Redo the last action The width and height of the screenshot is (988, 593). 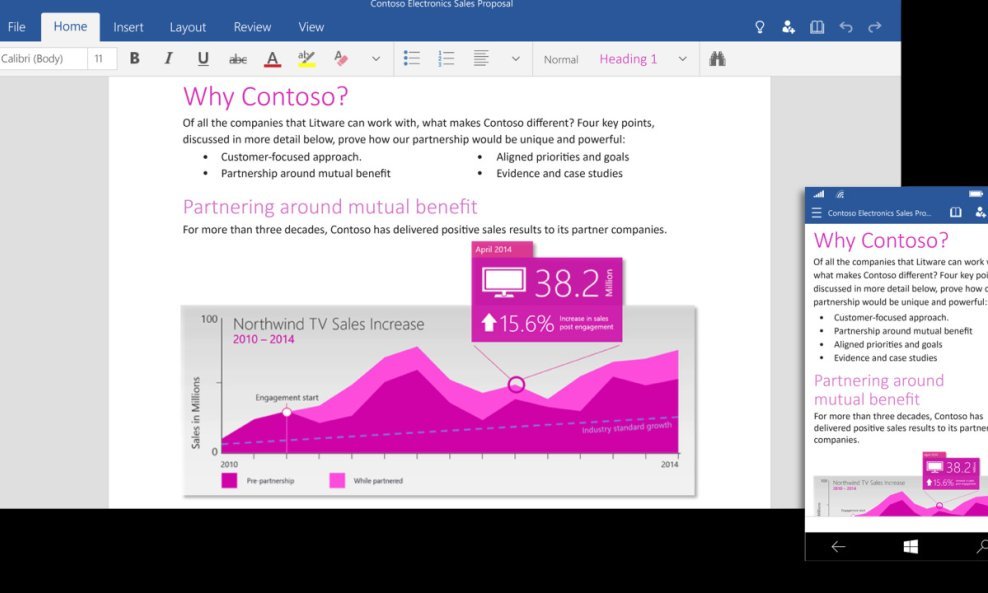[875, 27]
